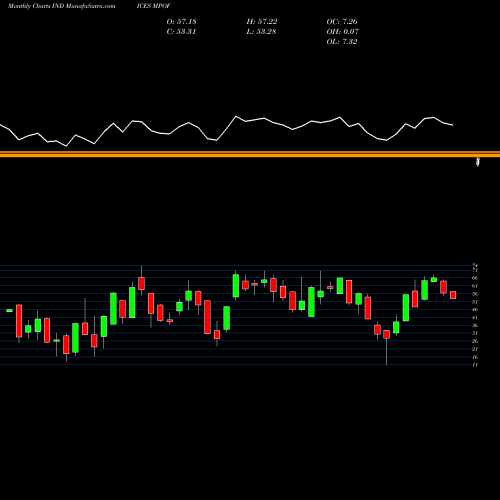
Task: Click the price axis label 11
Action: [x=475, y=365]
